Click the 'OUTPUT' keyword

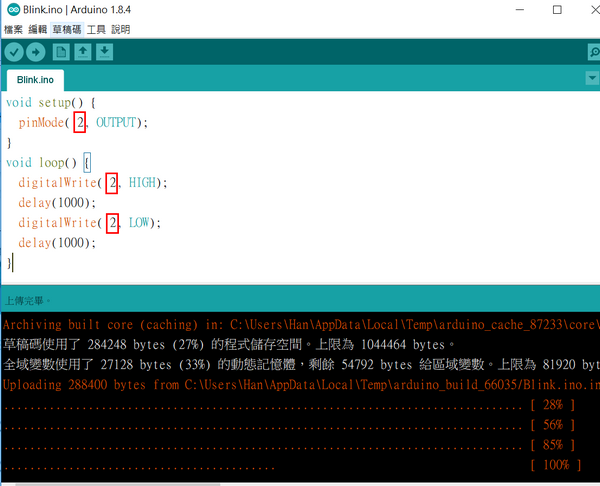click(116, 122)
